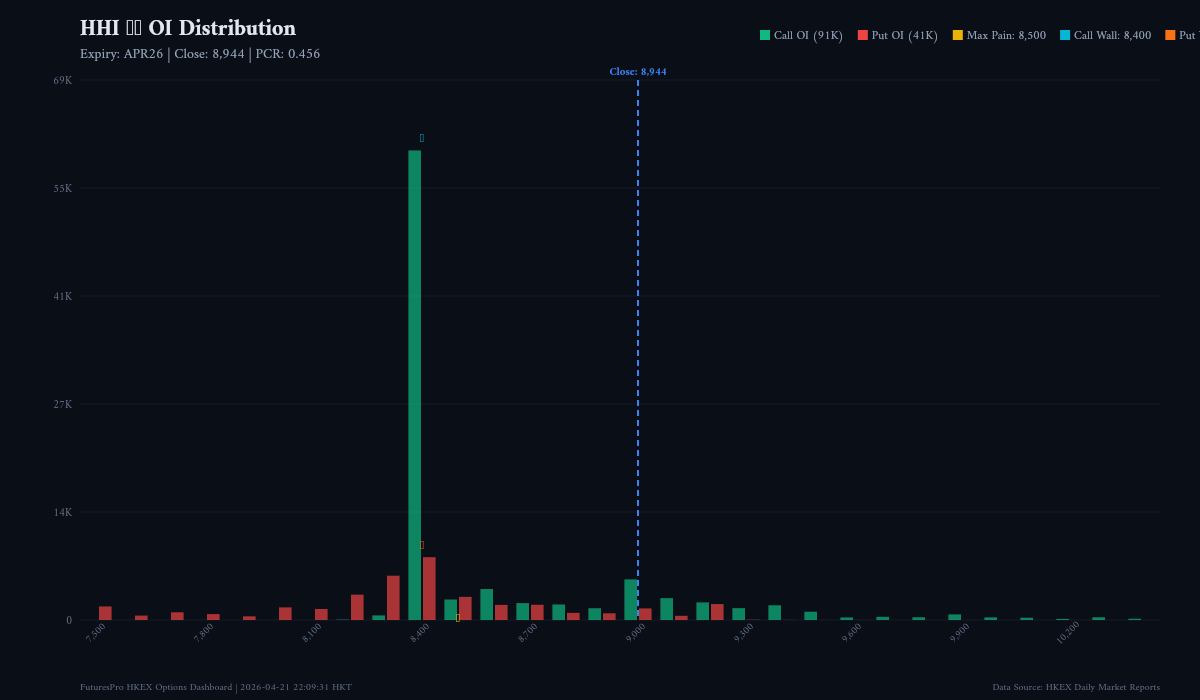Click the 'HHI OI Distribution' chart title
The image size is (1200, 700).
pyautogui.click(x=188, y=28)
